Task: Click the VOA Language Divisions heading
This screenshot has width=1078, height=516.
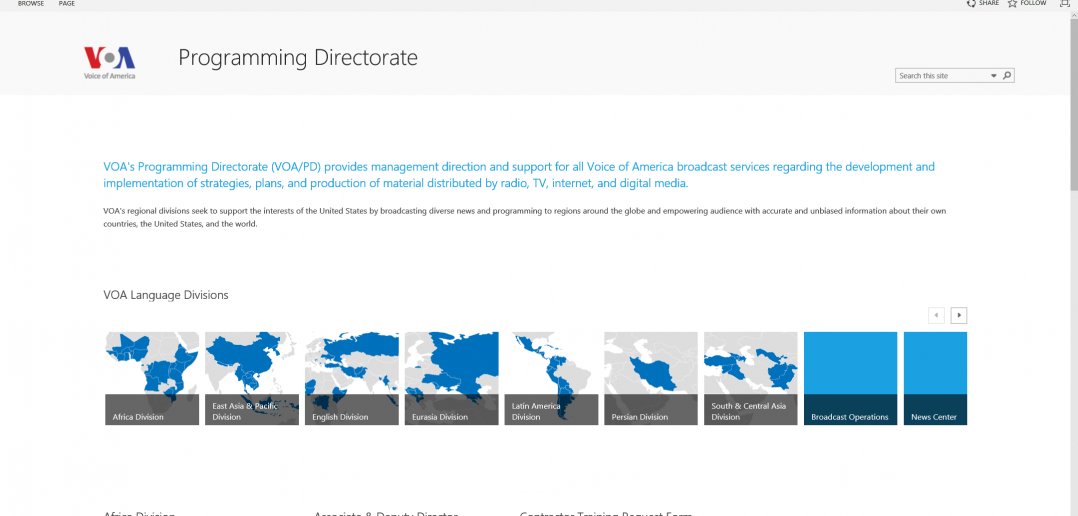Action: pos(166,295)
